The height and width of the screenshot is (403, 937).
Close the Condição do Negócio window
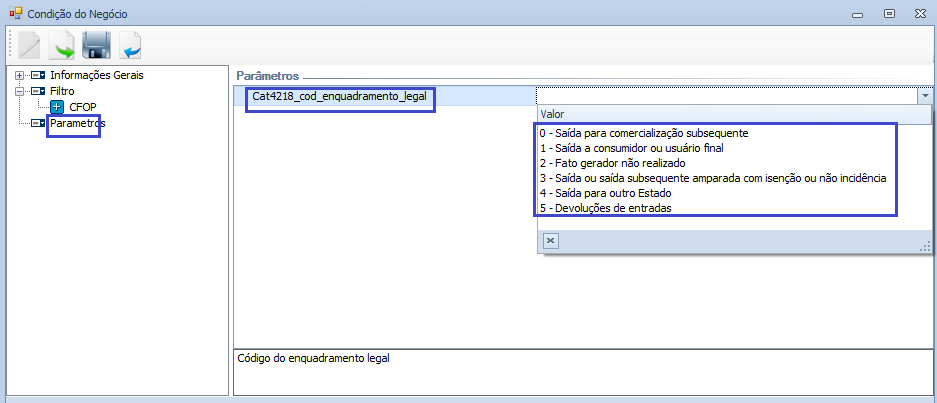(920, 14)
